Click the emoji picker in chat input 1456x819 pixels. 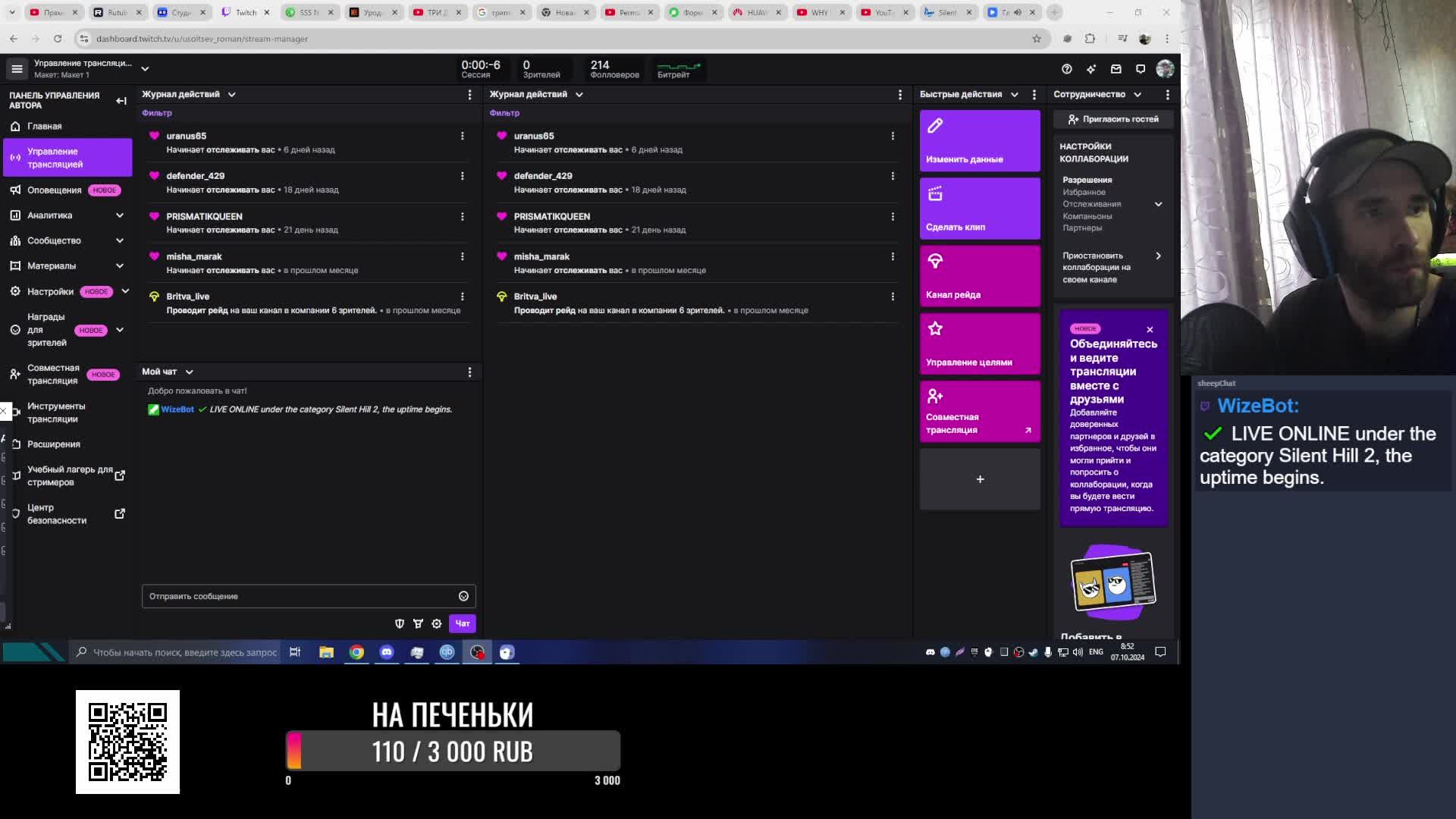click(463, 596)
